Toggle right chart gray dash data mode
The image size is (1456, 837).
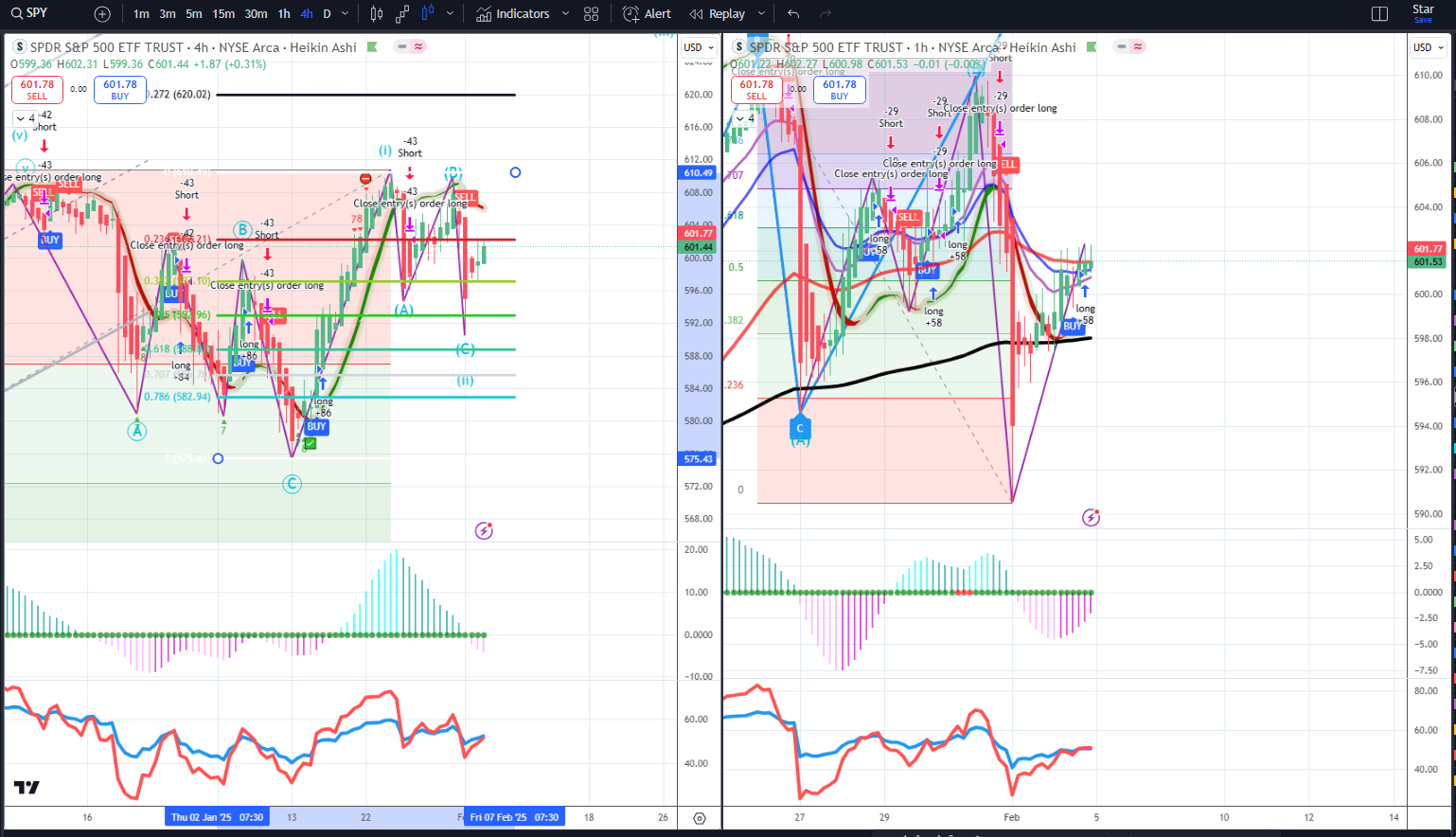pyautogui.click(x=1122, y=46)
